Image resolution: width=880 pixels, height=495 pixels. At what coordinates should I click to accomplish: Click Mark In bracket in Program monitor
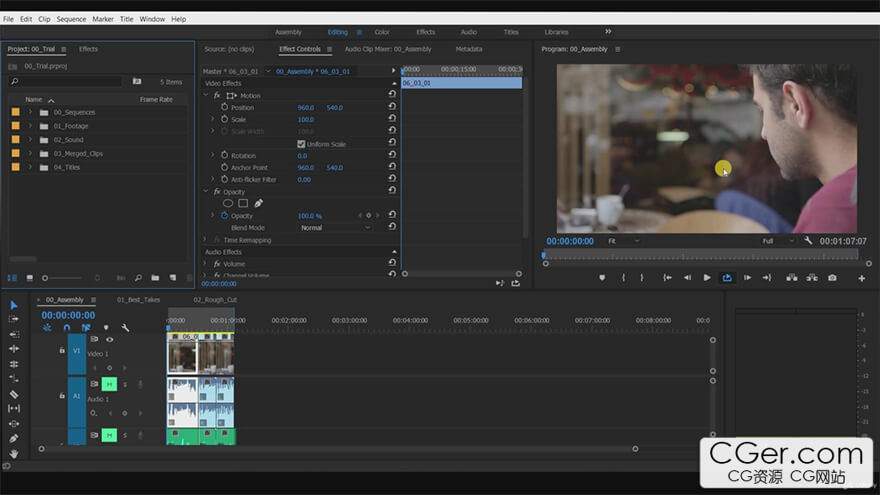(x=623, y=278)
